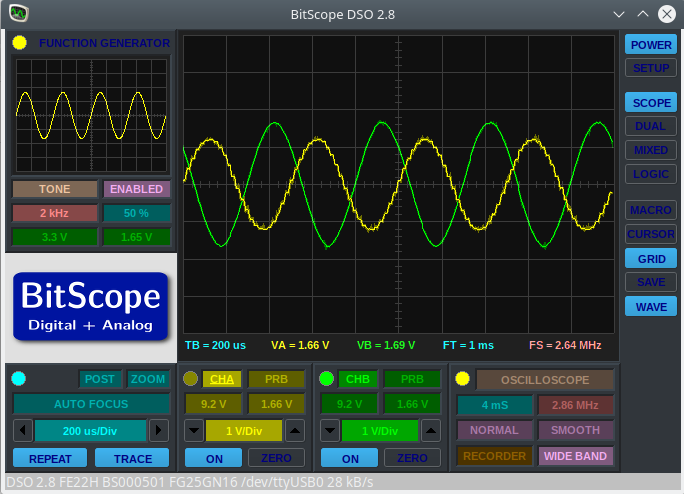The width and height of the screenshot is (684, 494).
Task: Click the REPEAT button
Action: coord(49,458)
